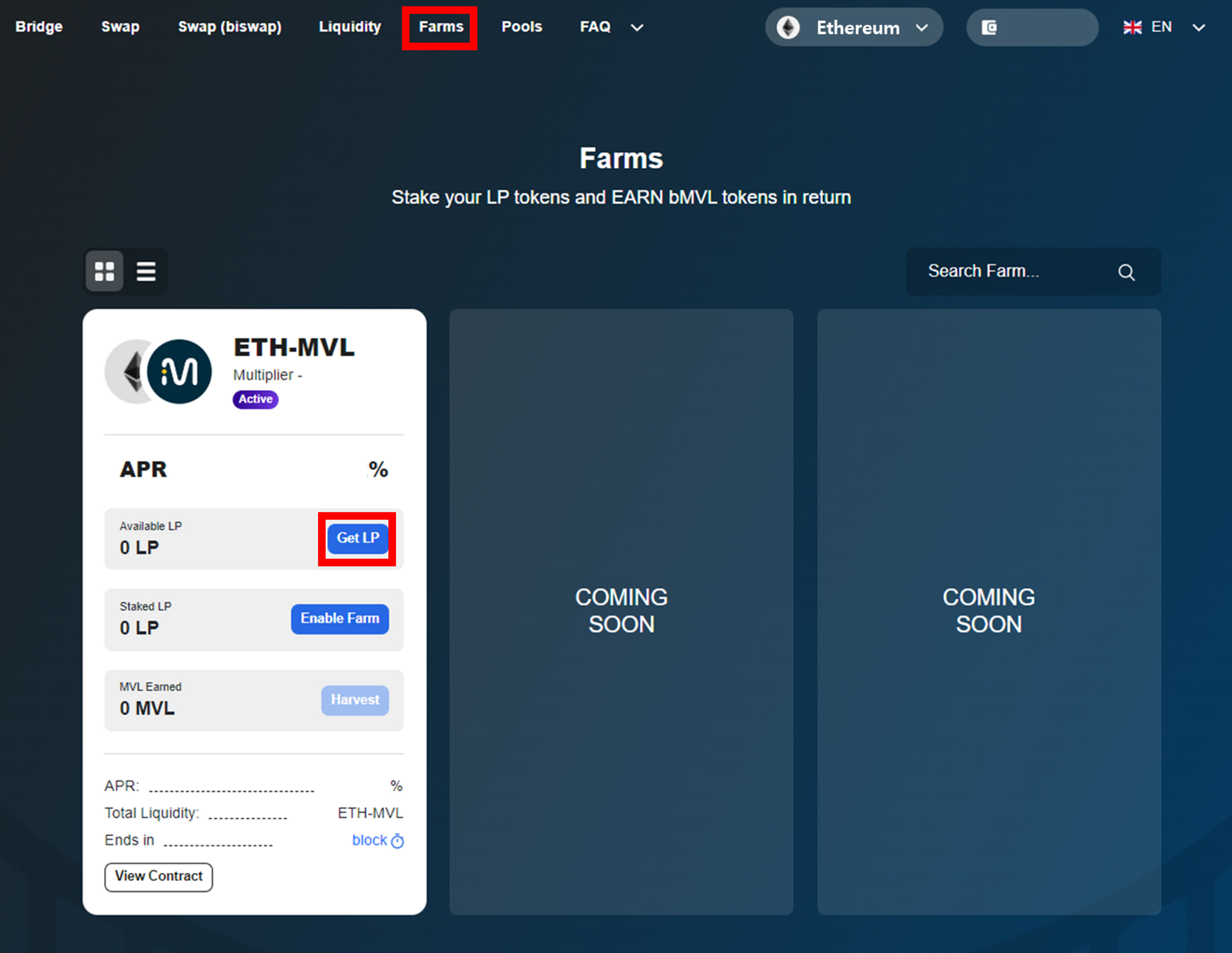Open the Pools tab
The image size is (1232, 953).
[x=521, y=27]
